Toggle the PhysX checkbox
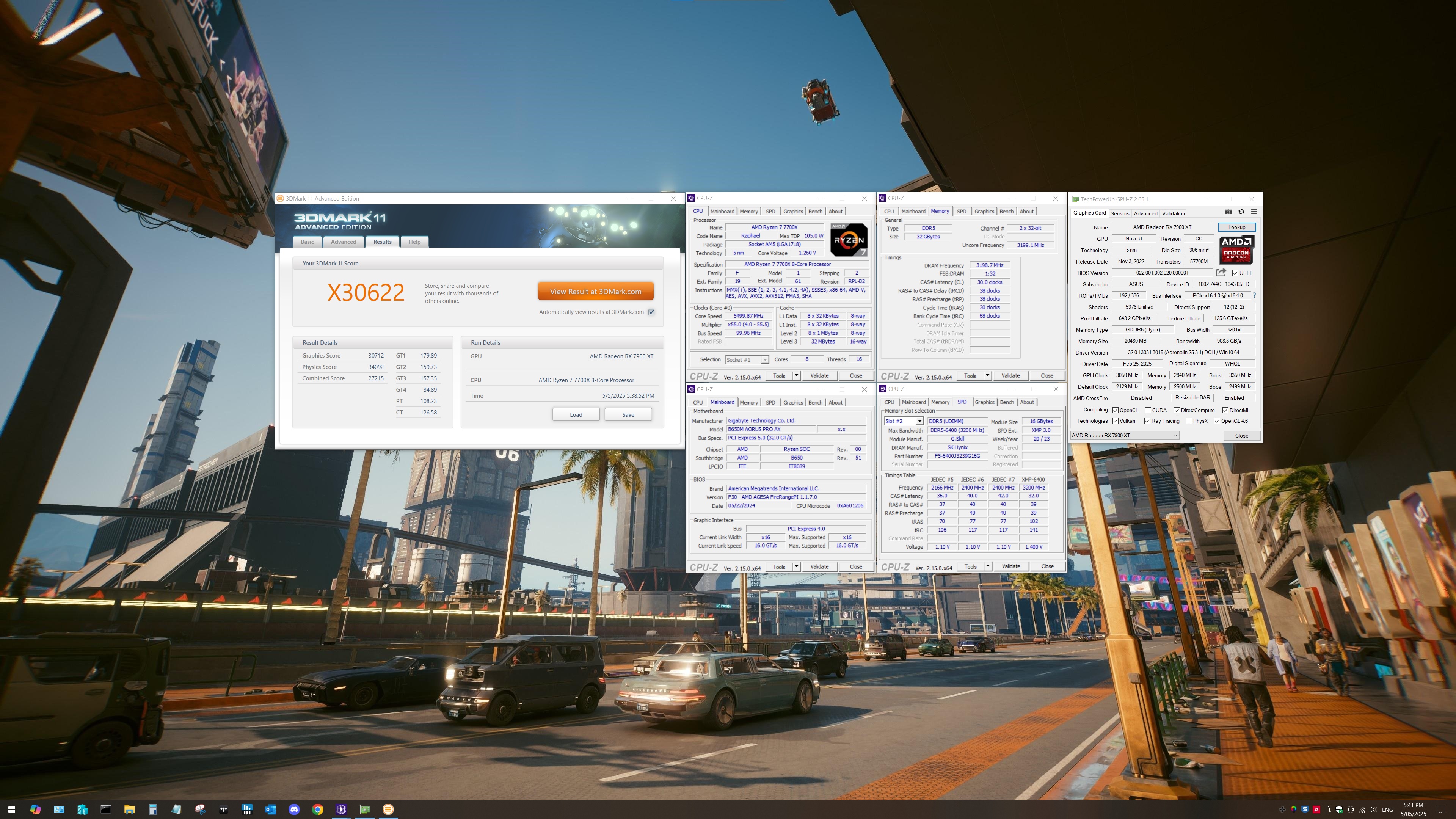The height and width of the screenshot is (819, 1456). point(1189,421)
